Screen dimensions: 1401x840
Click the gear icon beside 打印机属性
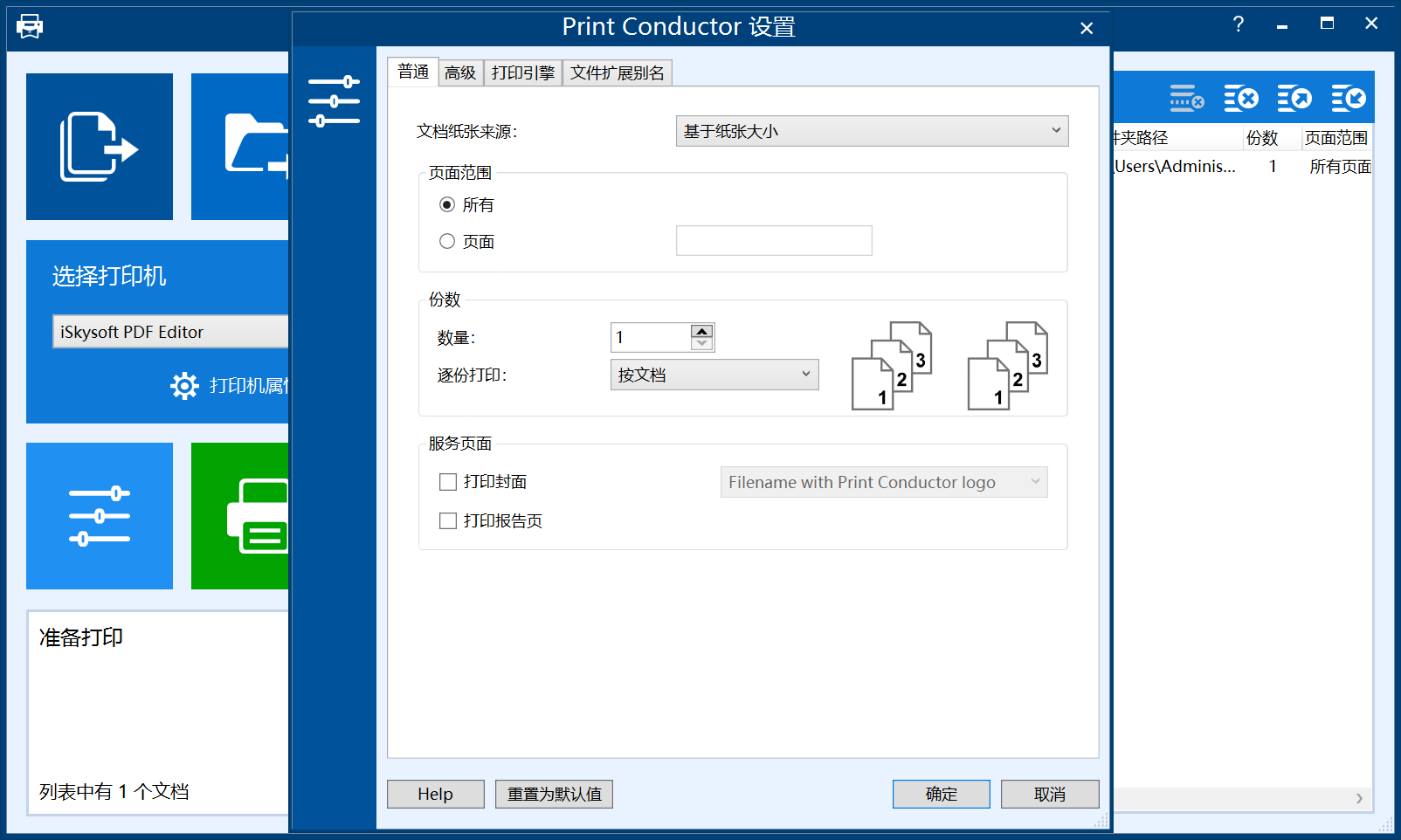point(184,386)
